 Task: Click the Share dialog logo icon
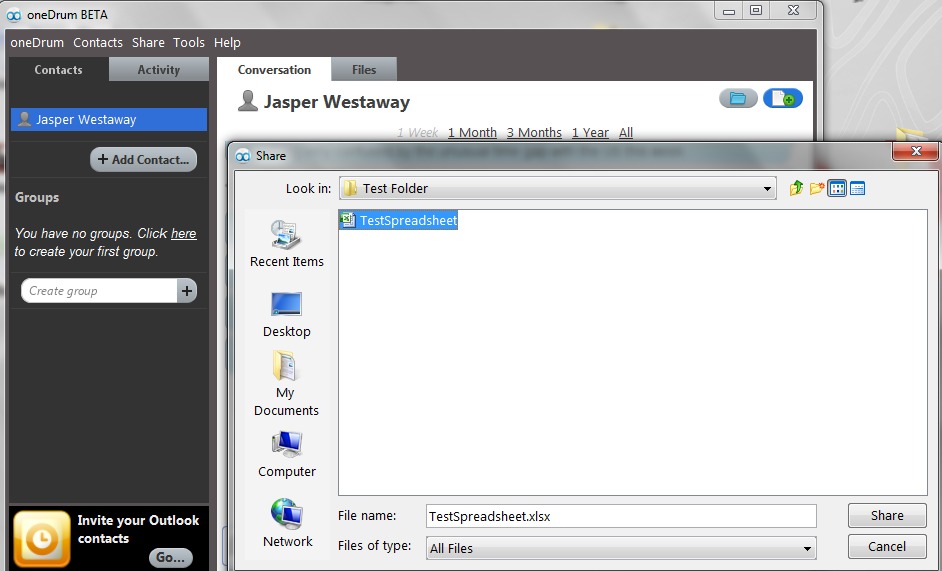(243, 156)
